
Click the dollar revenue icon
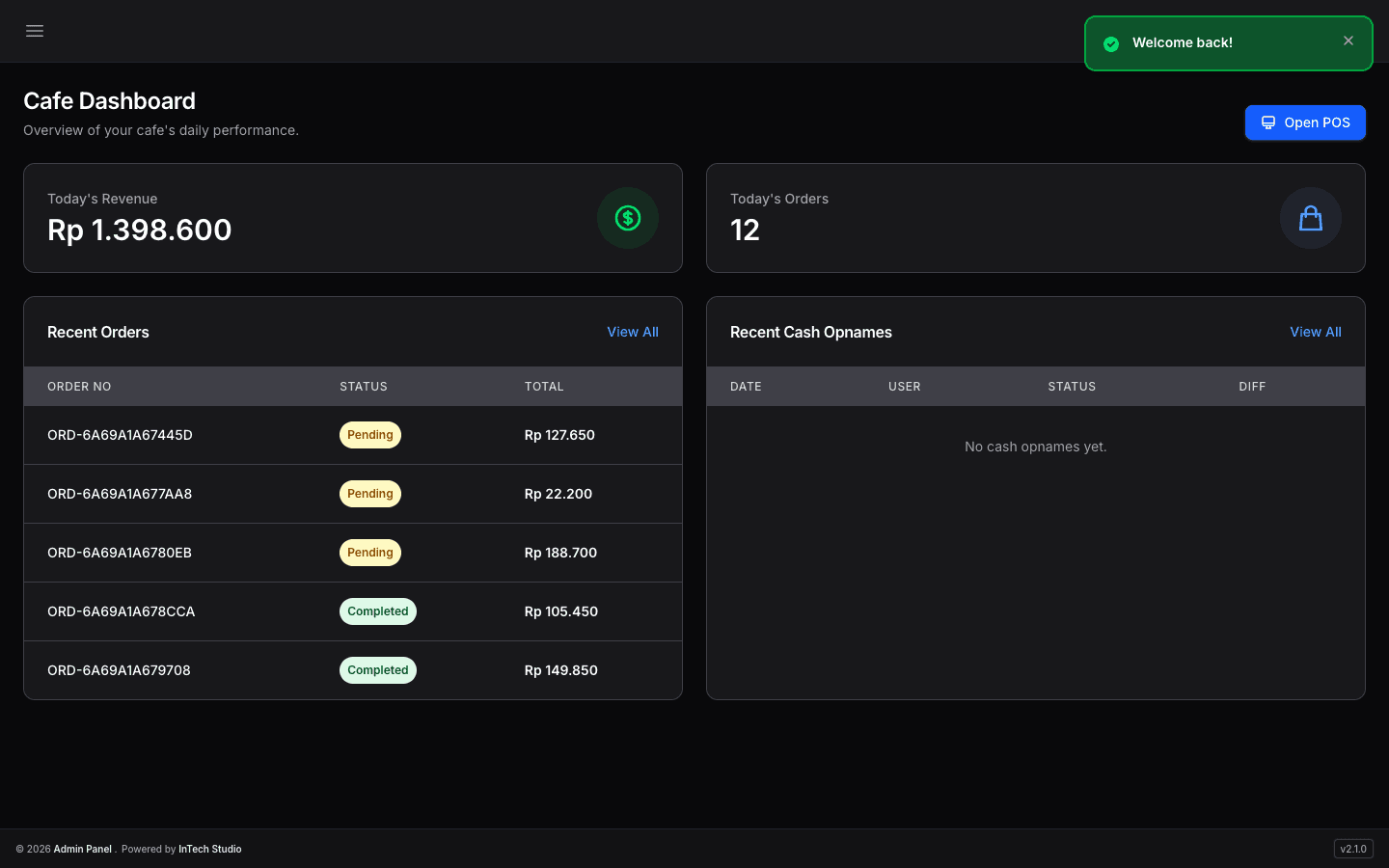click(x=628, y=218)
